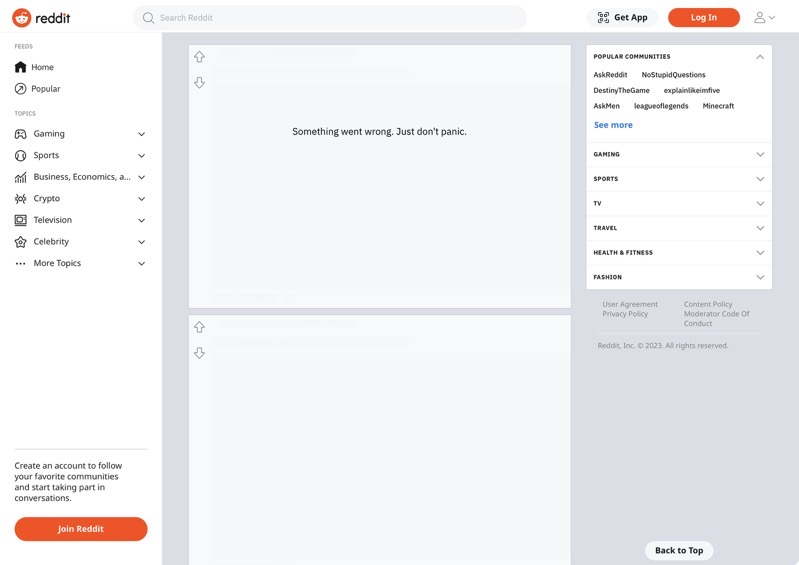799x565 pixels.
Task: Upvote the first post
Action: (199, 57)
